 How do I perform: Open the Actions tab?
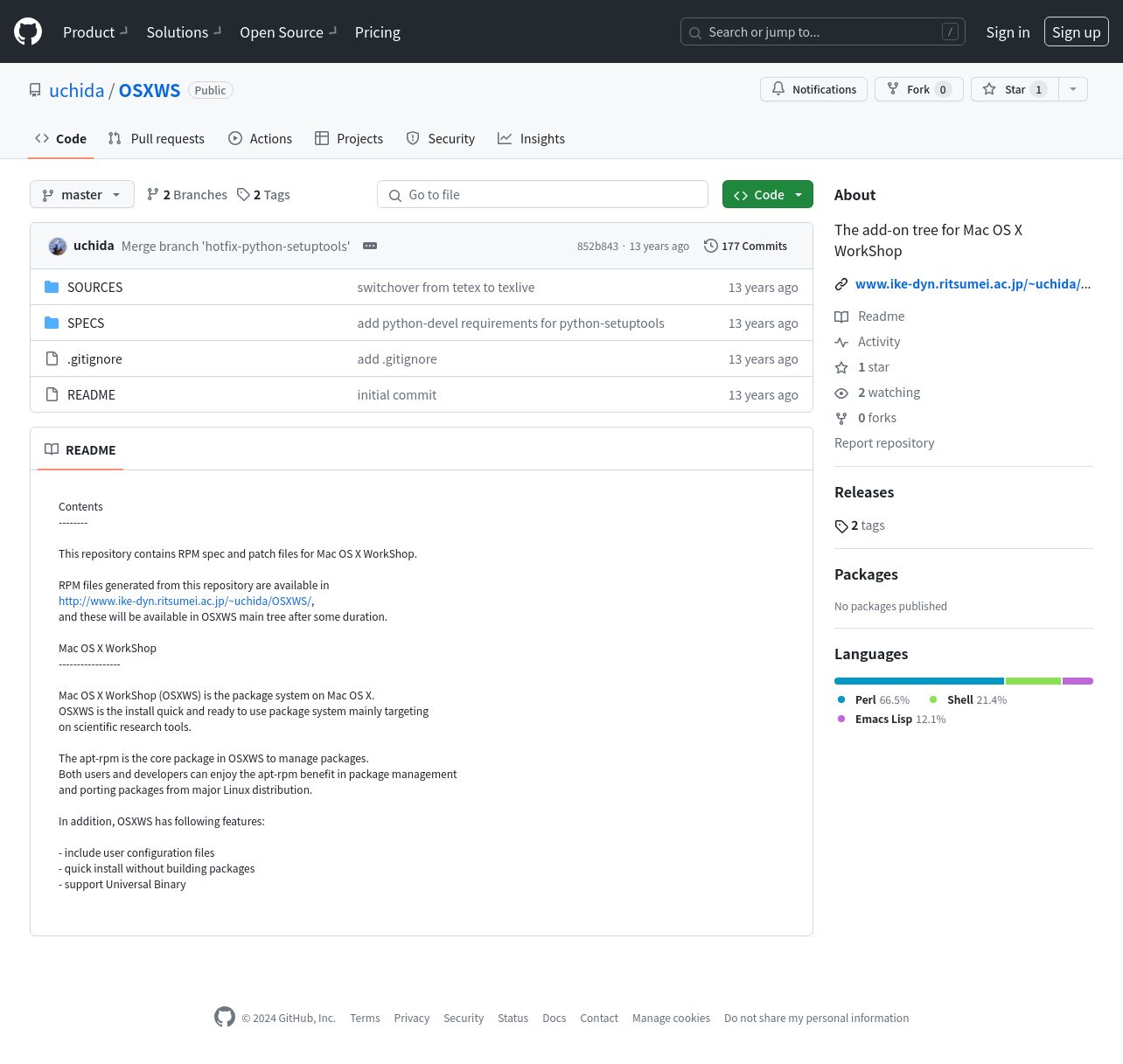[x=261, y=138]
